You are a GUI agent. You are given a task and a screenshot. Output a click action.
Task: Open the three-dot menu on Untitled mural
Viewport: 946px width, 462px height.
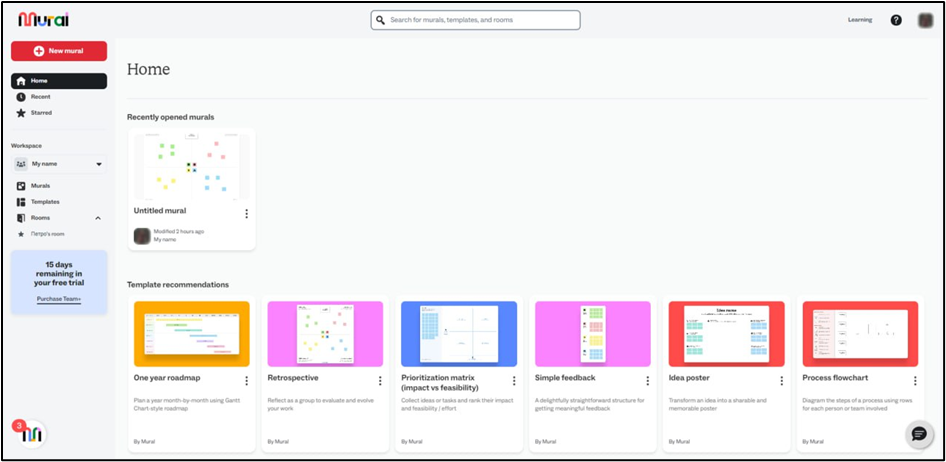point(246,213)
